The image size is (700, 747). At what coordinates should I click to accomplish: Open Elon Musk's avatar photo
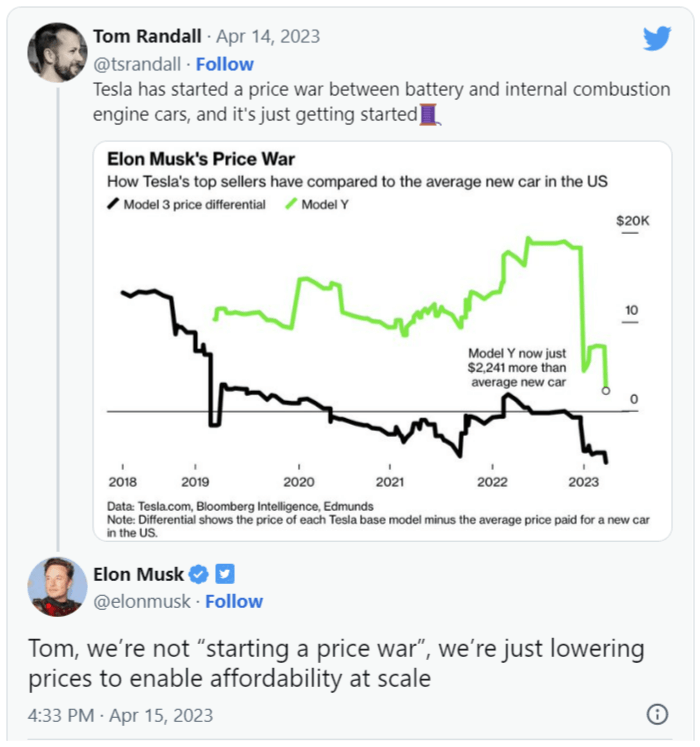(x=56, y=587)
